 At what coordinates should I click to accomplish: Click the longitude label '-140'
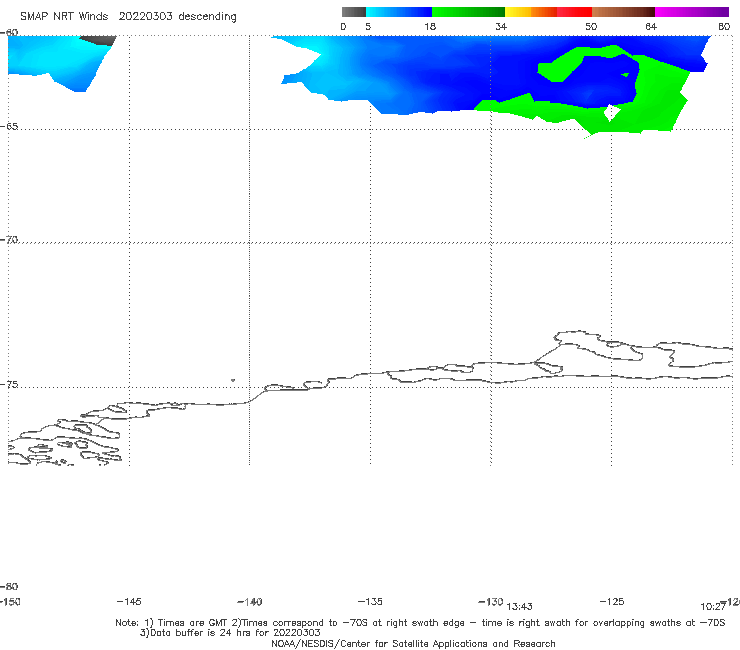coord(250,602)
